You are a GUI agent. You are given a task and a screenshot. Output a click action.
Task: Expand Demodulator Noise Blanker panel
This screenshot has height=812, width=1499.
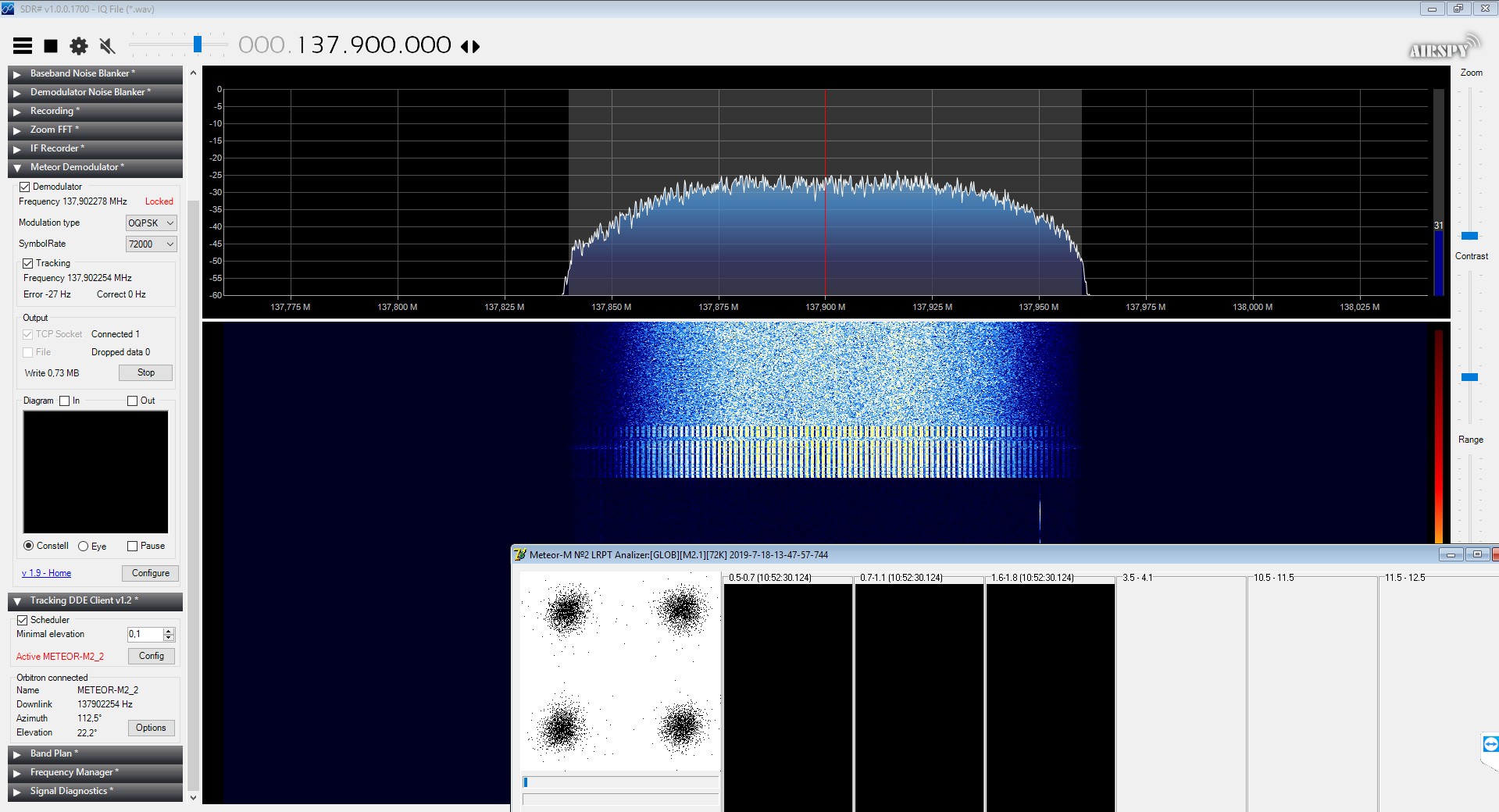[95, 92]
